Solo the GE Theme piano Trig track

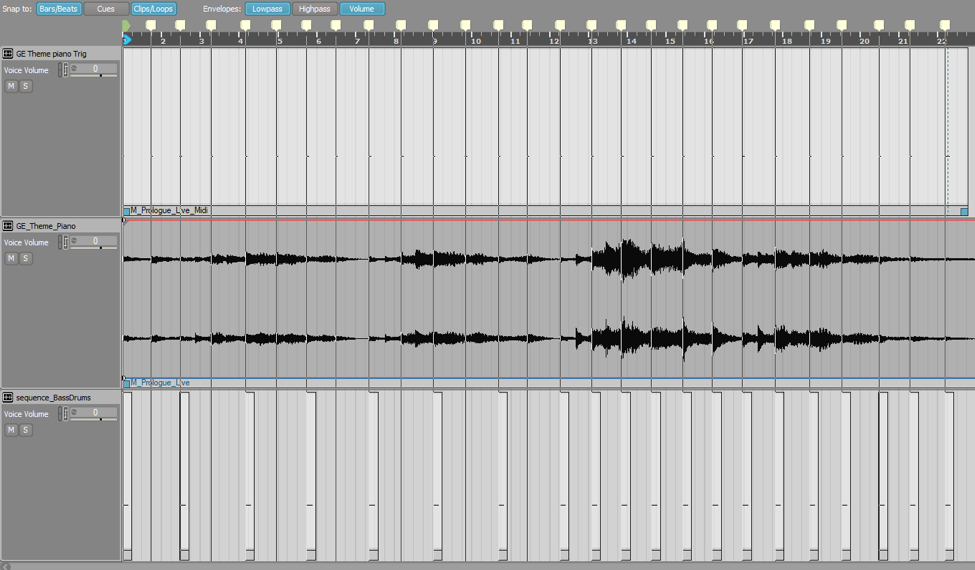point(25,86)
